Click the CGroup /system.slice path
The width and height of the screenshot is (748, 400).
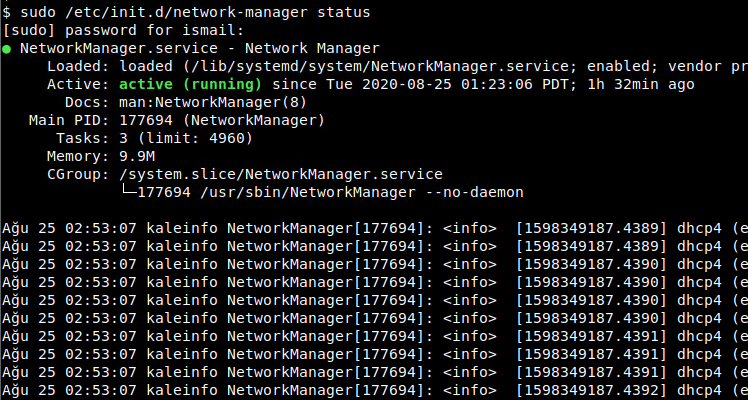pyautogui.click(x=280, y=174)
